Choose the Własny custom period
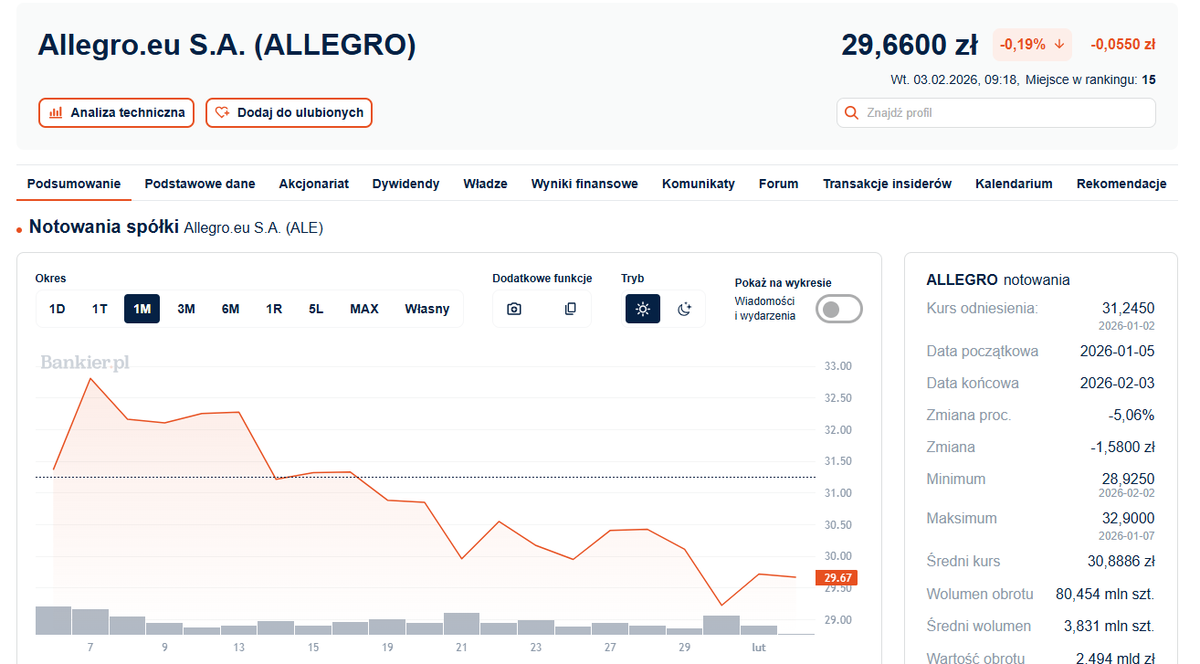Screen dimensions: 1200x664 (427, 309)
